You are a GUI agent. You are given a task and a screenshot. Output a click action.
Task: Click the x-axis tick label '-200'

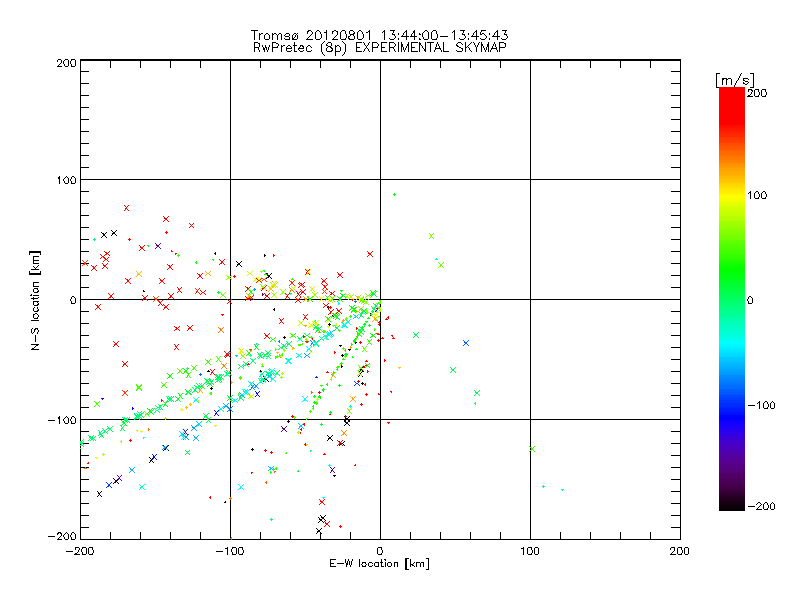tap(80, 551)
